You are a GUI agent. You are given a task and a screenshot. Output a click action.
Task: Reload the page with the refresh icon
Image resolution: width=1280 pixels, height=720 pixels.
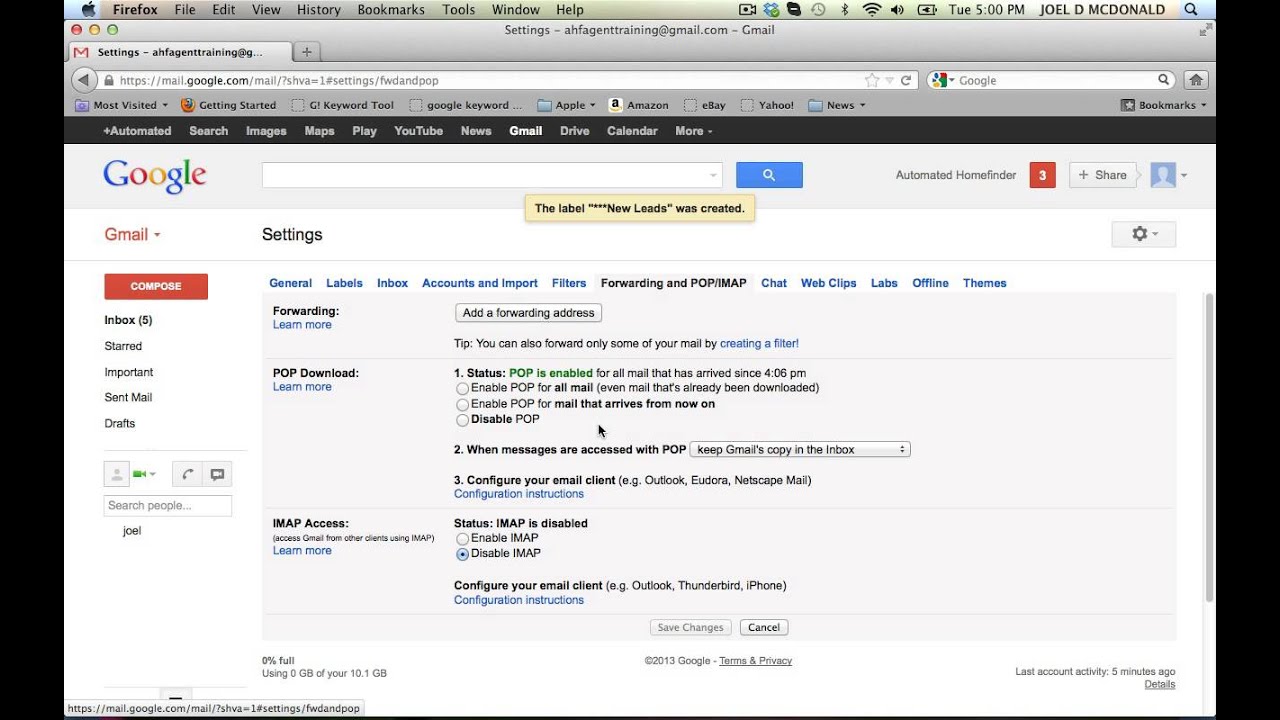(906, 80)
